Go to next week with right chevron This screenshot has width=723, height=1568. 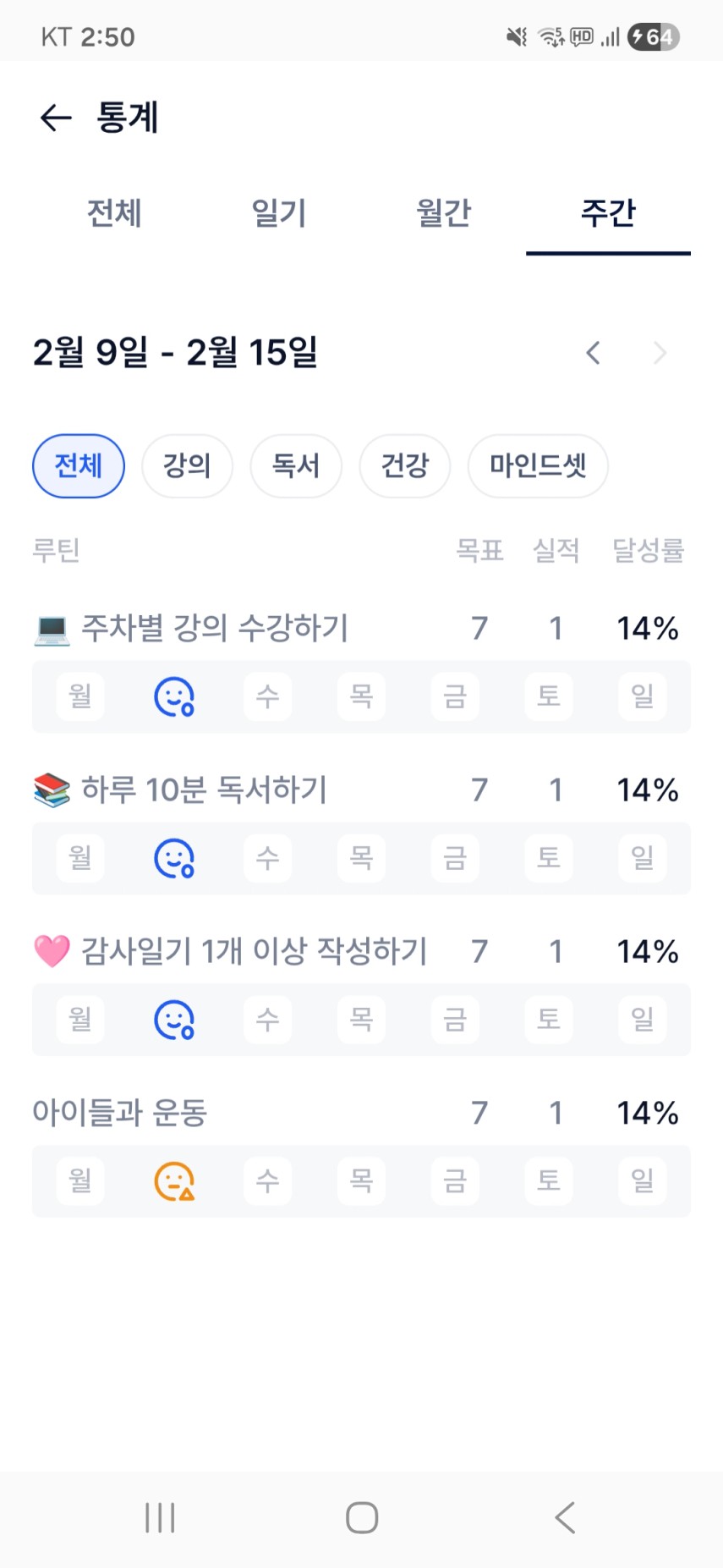coord(660,353)
